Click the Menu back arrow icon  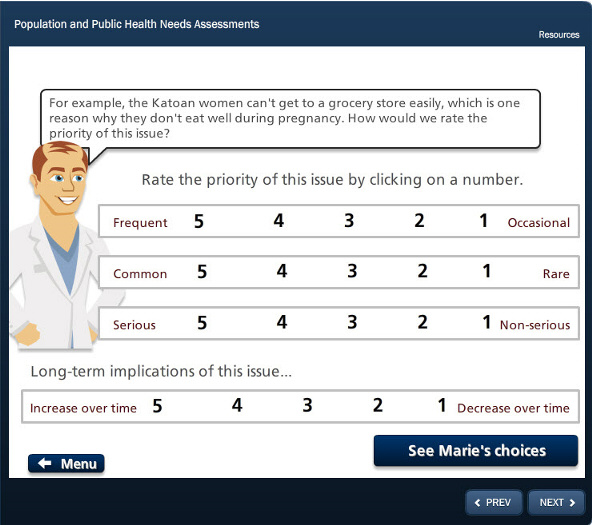(45, 463)
